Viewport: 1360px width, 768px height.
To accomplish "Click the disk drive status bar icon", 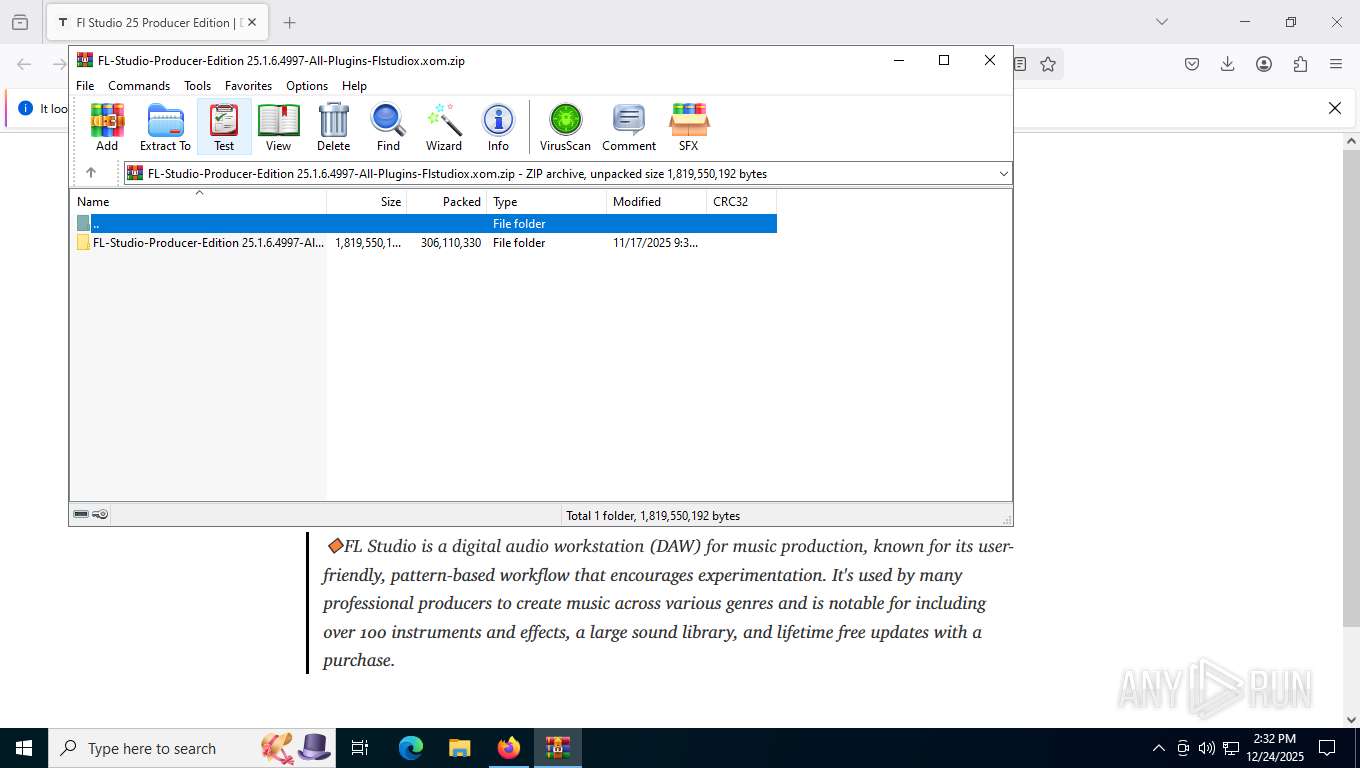I will pyautogui.click(x=81, y=515).
